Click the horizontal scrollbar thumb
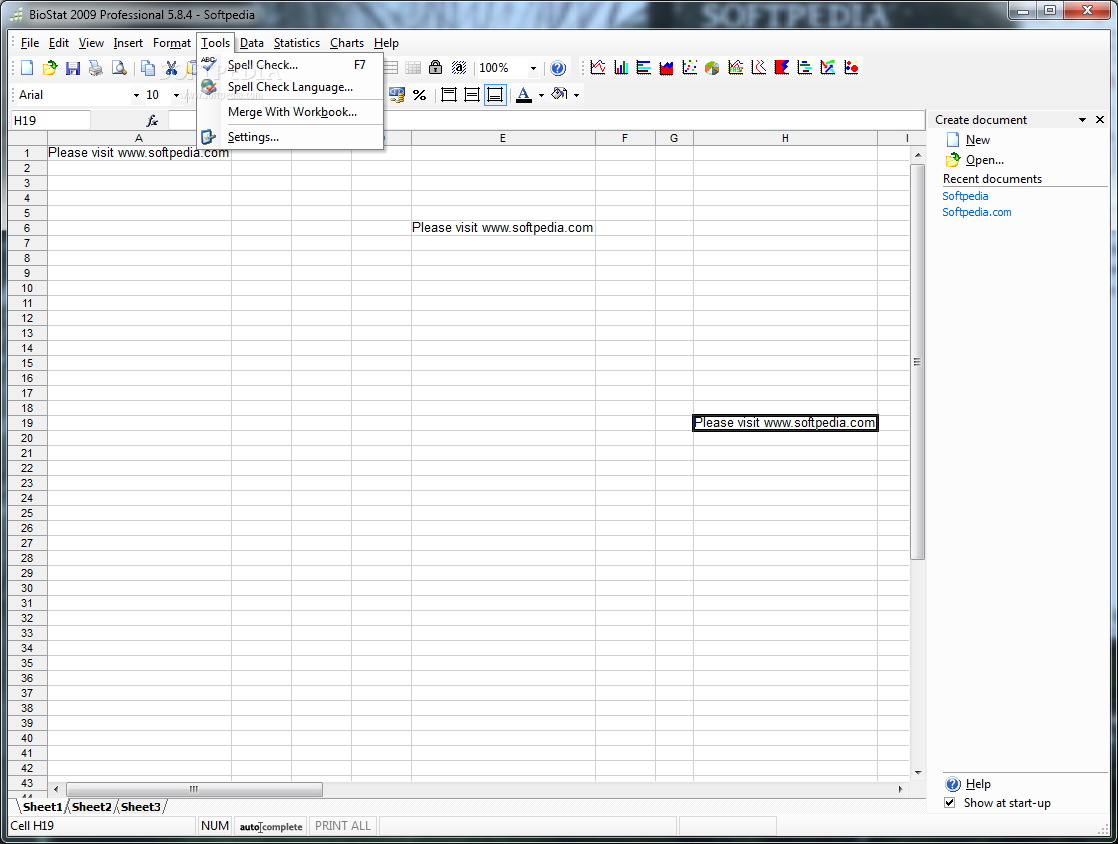The width and height of the screenshot is (1118, 844). (x=194, y=789)
